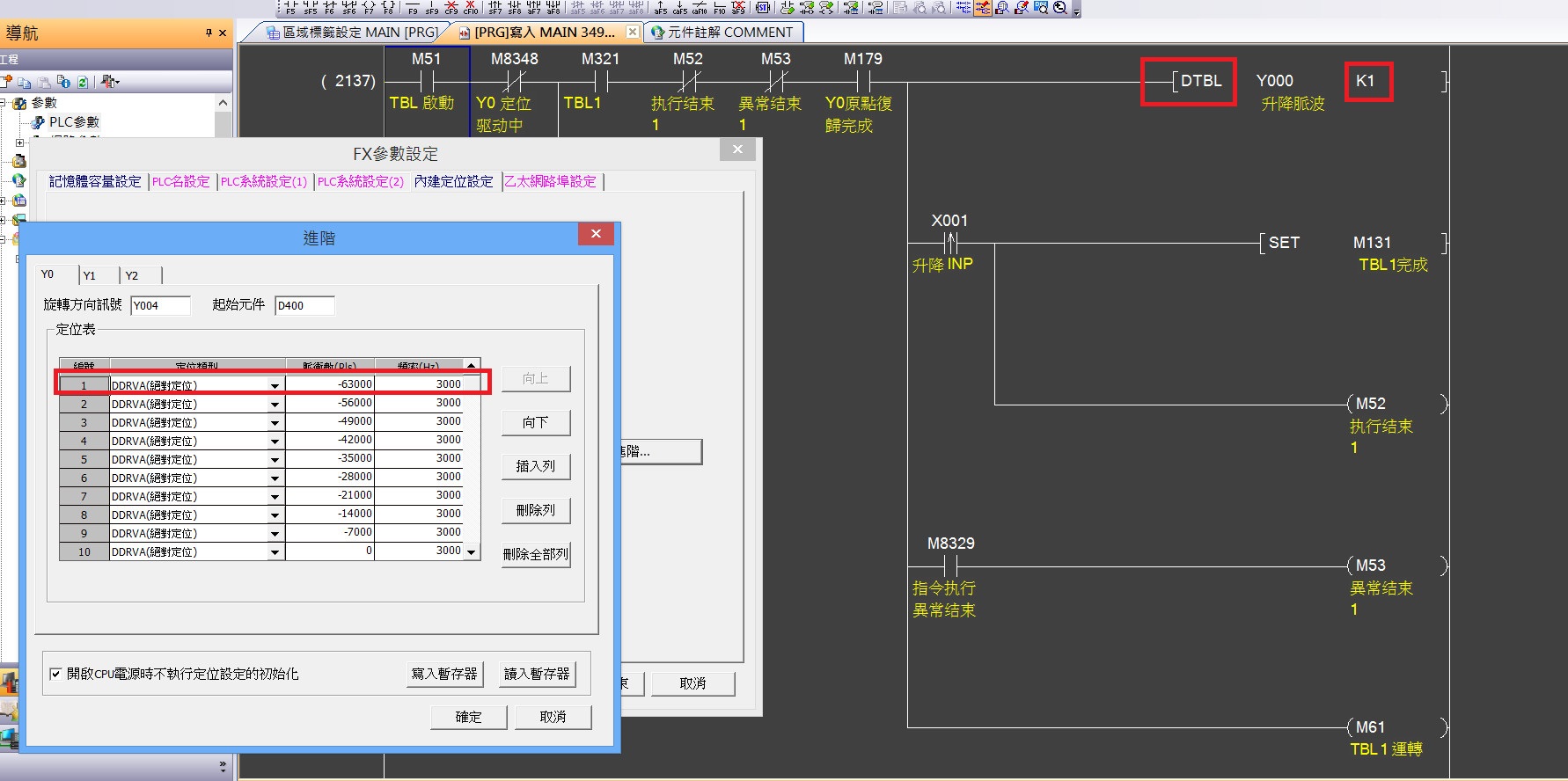Image resolution: width=1568 pixels, height=781 pixels.
Task: Toggle the CPU power-on positioning initialization checkbox
Action: pyautogui.click(x=55, y=674)
